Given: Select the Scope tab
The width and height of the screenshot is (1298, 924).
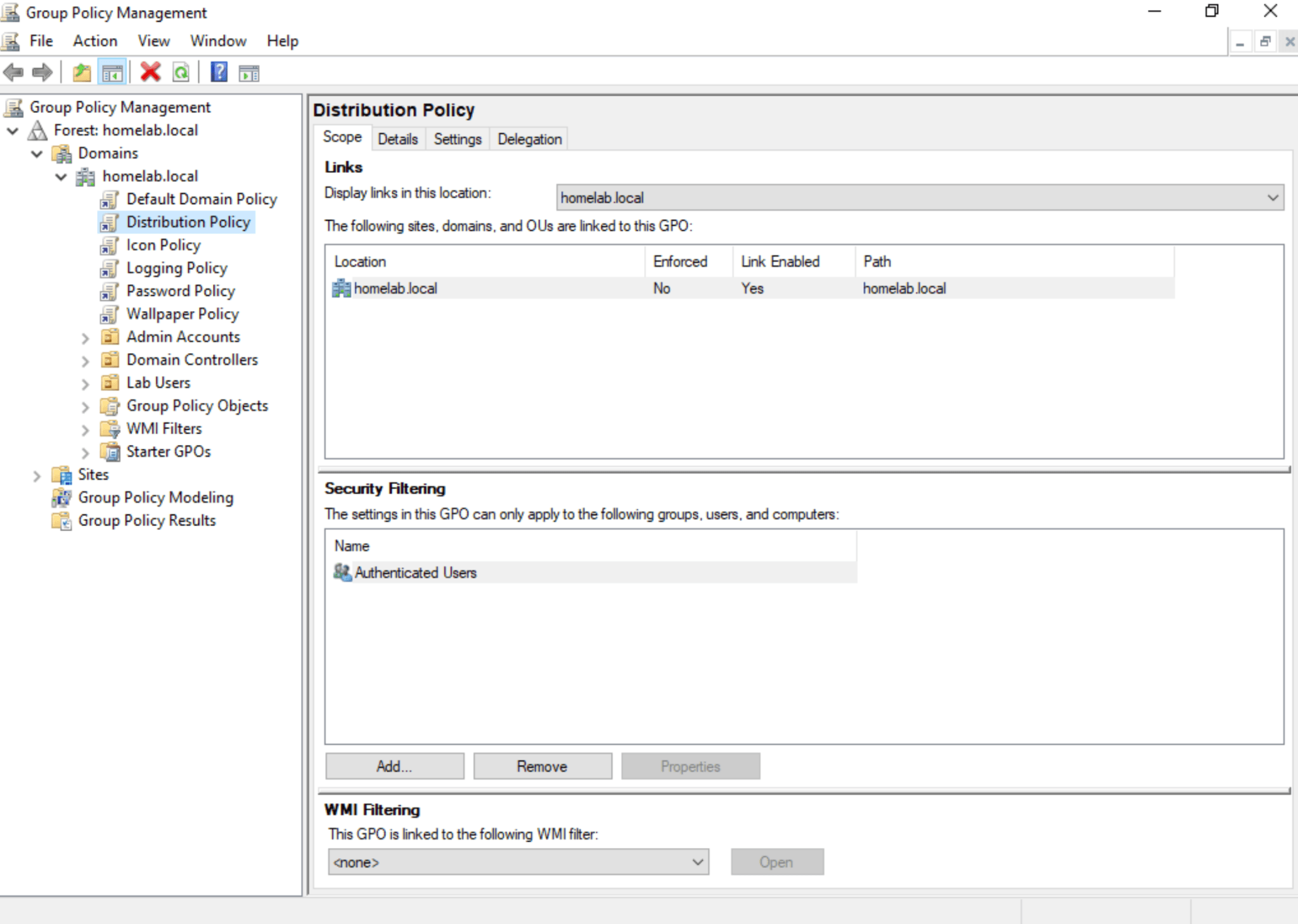Looking at the screenshot, I should pos(342,137).
